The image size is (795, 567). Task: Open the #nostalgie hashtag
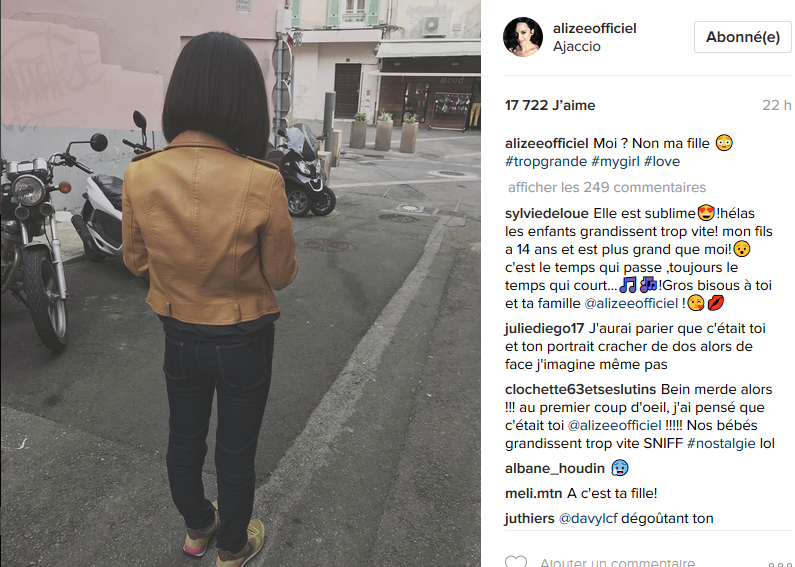[720, 443]
